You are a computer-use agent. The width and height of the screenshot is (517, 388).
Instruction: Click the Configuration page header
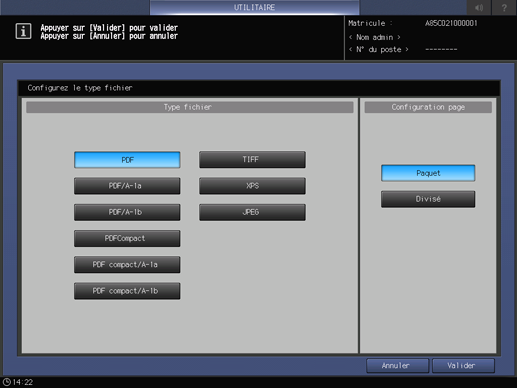[428, 107]
